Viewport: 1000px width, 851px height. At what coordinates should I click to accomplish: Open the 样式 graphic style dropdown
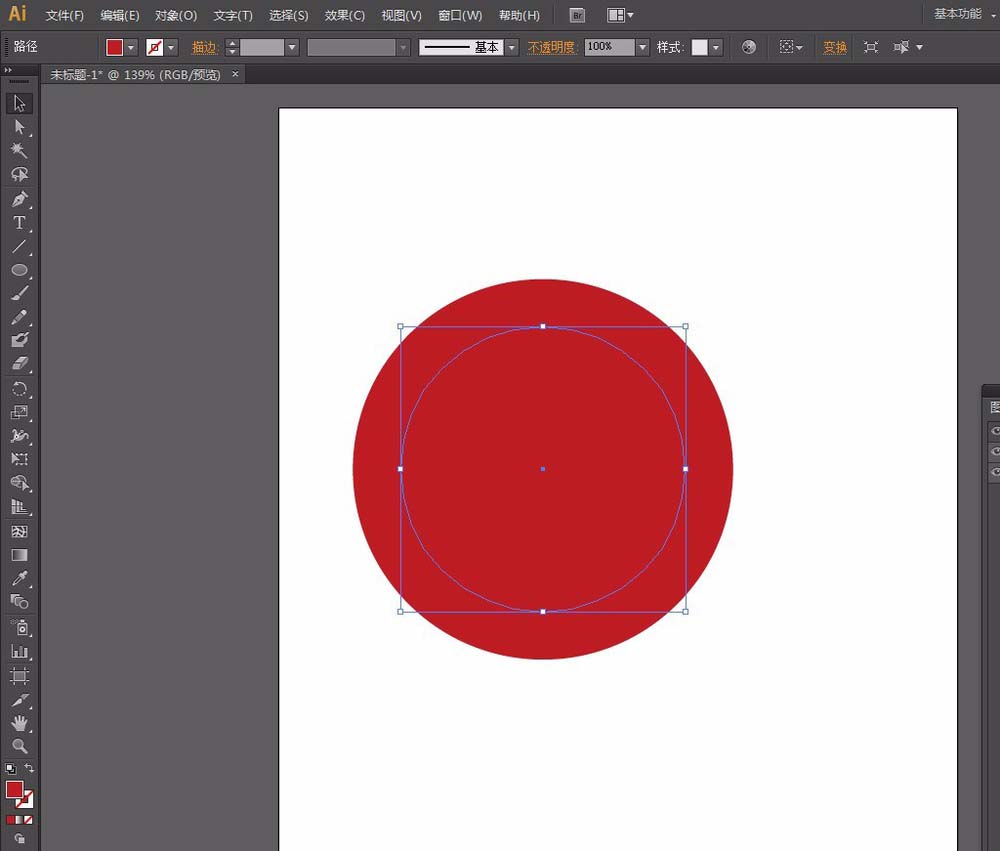tap(716, 47)
